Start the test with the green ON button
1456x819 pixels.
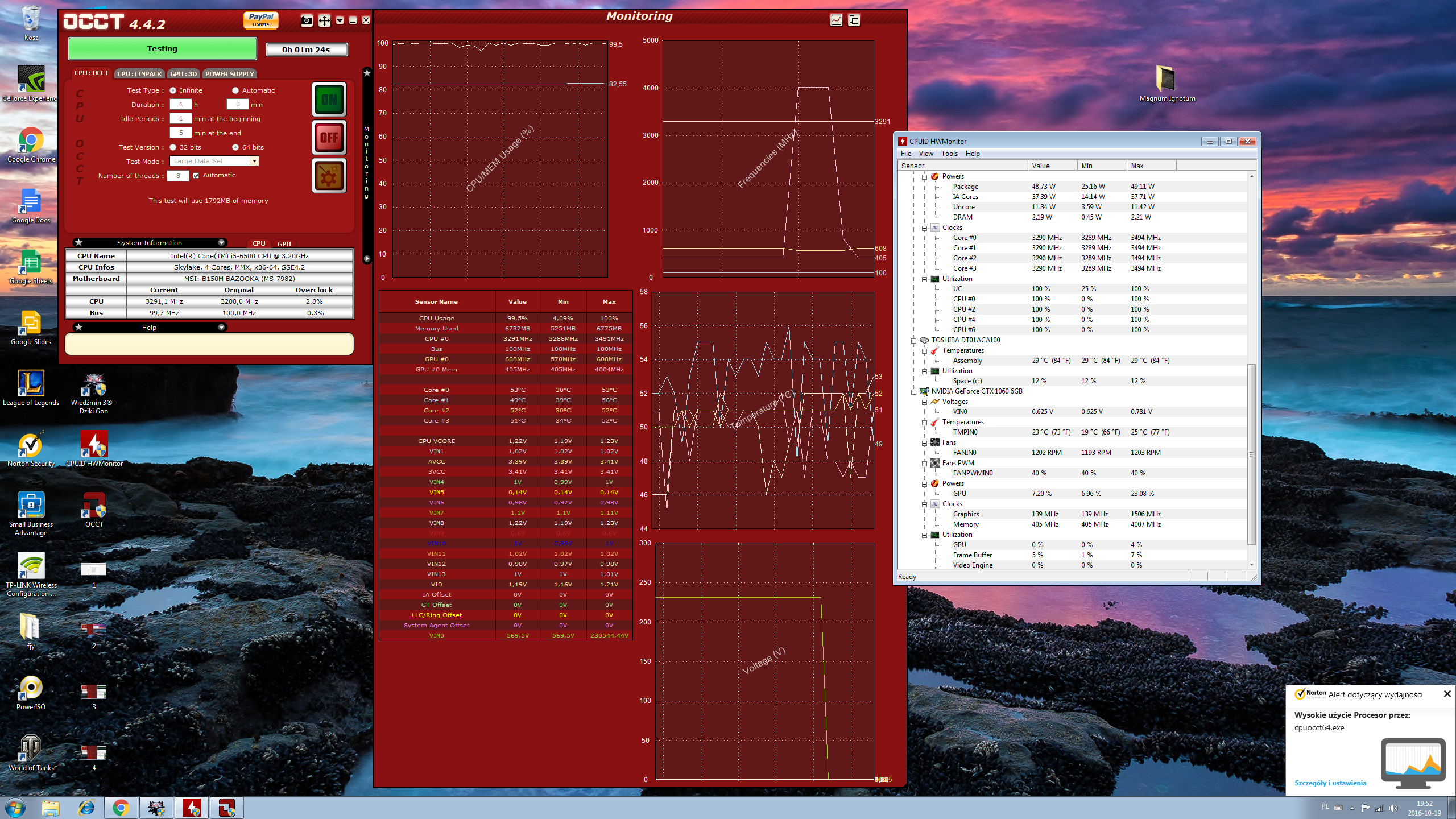click(329, 100)
